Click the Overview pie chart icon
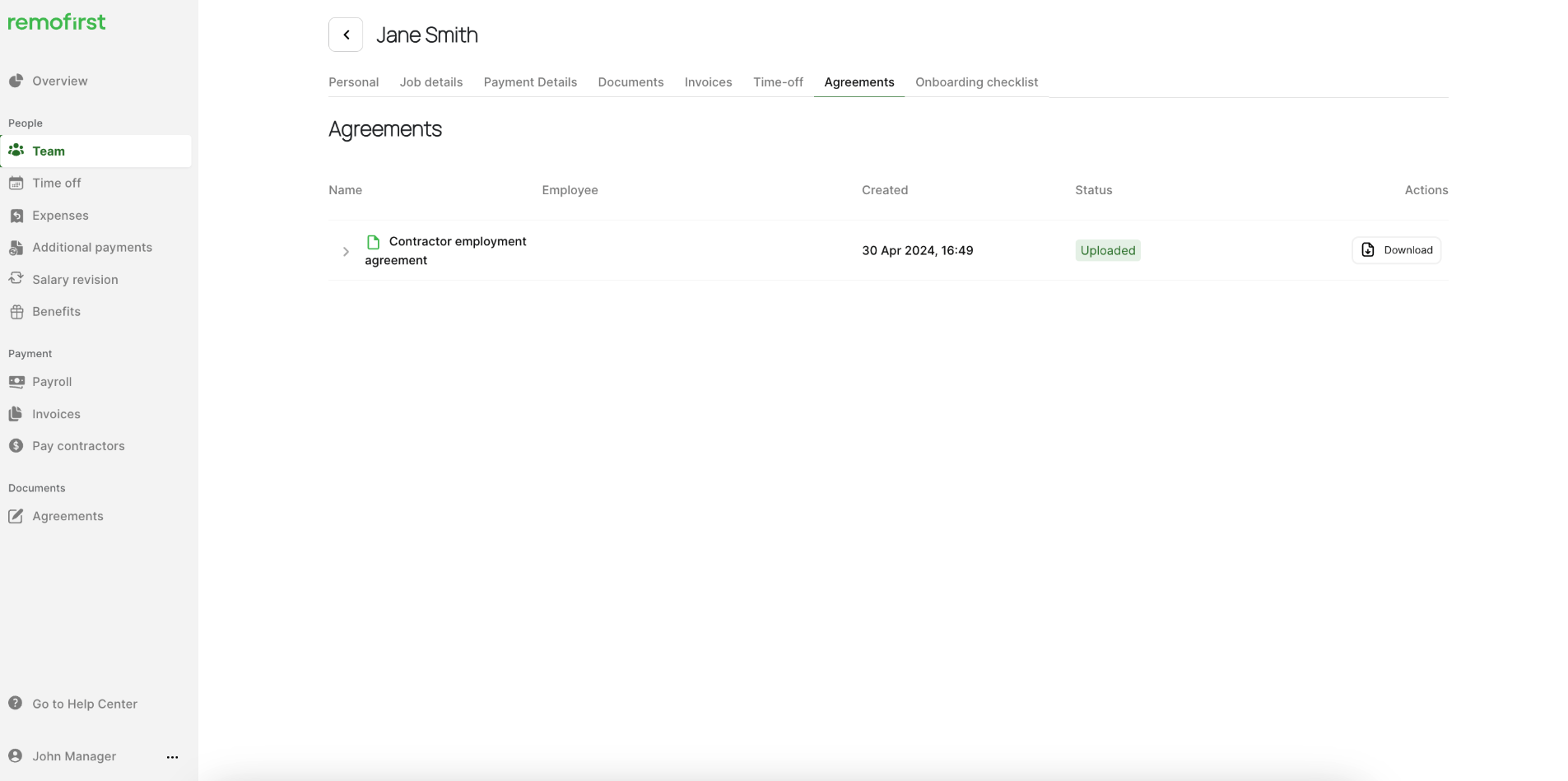 [x=16, y=81]
